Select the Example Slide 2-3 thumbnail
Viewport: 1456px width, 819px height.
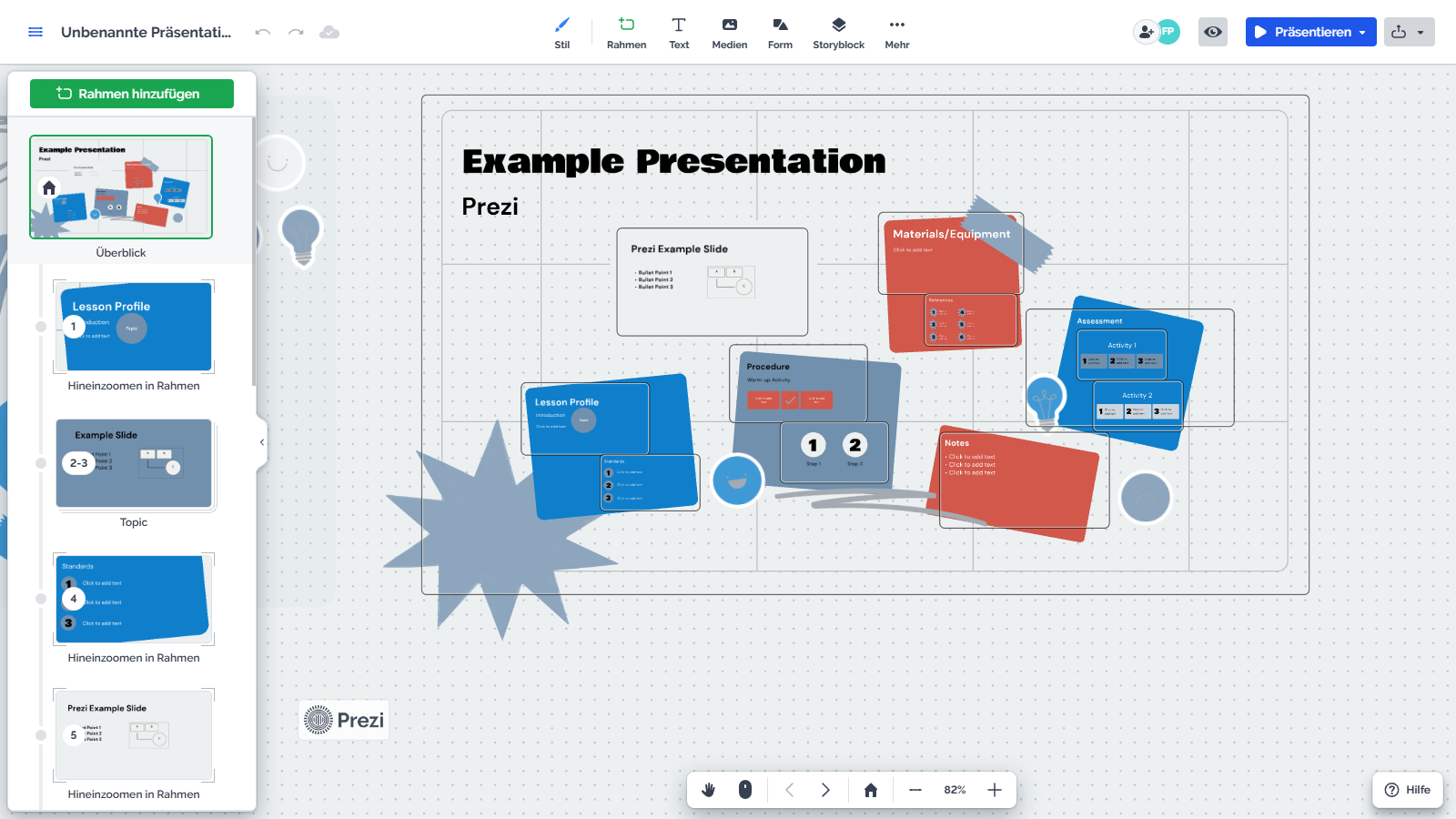click(x=134, y=463)
